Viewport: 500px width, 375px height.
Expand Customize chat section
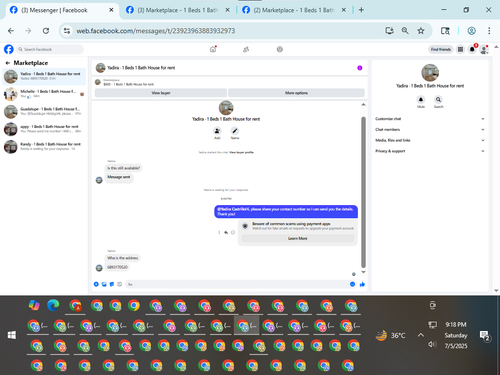pos(430,119)
